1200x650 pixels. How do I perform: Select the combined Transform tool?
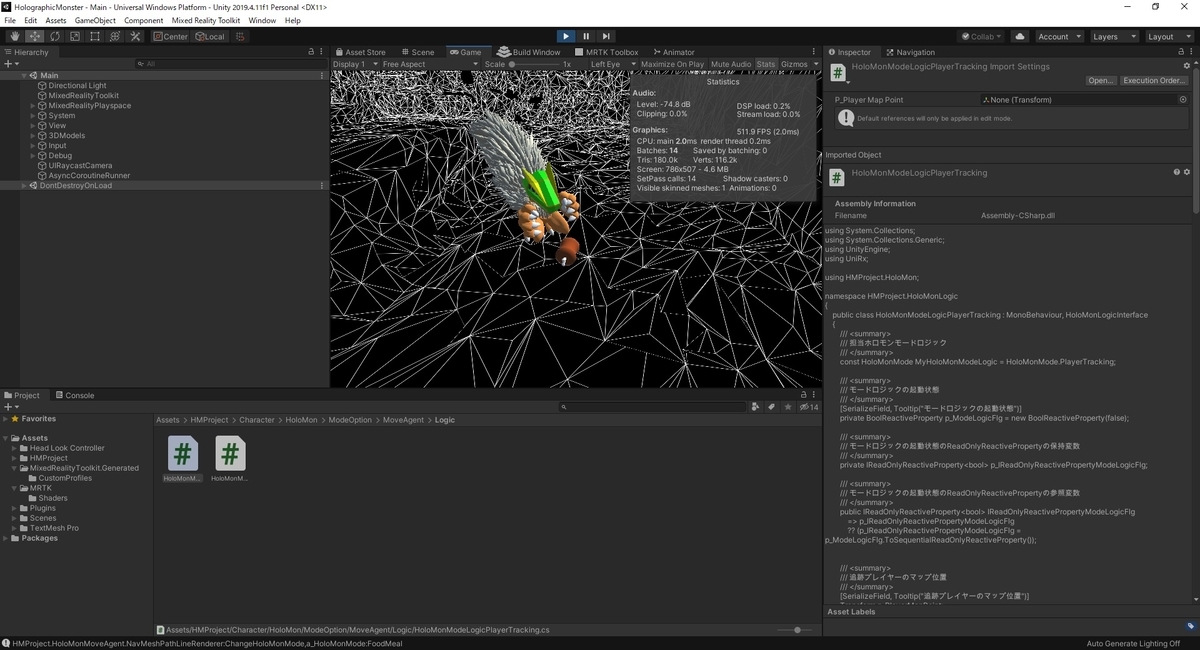[114, 36]
